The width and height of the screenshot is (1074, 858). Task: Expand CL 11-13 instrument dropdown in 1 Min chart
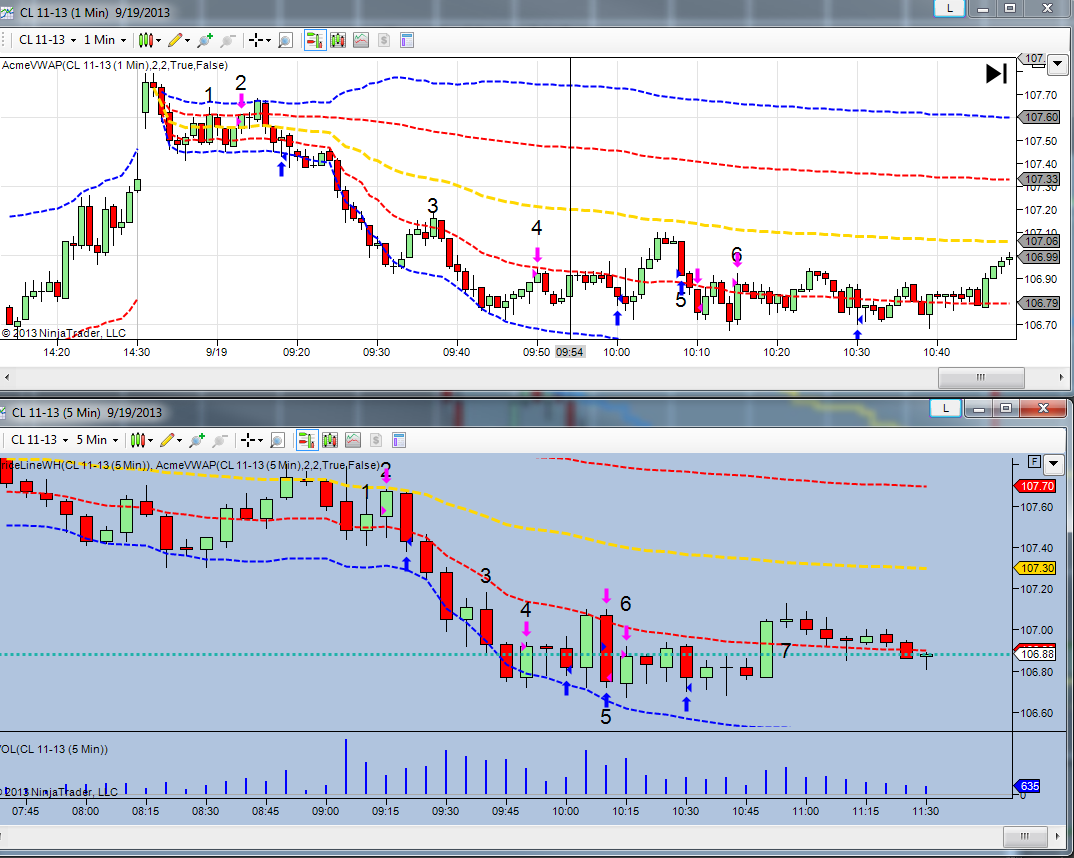tap(73, 40)
